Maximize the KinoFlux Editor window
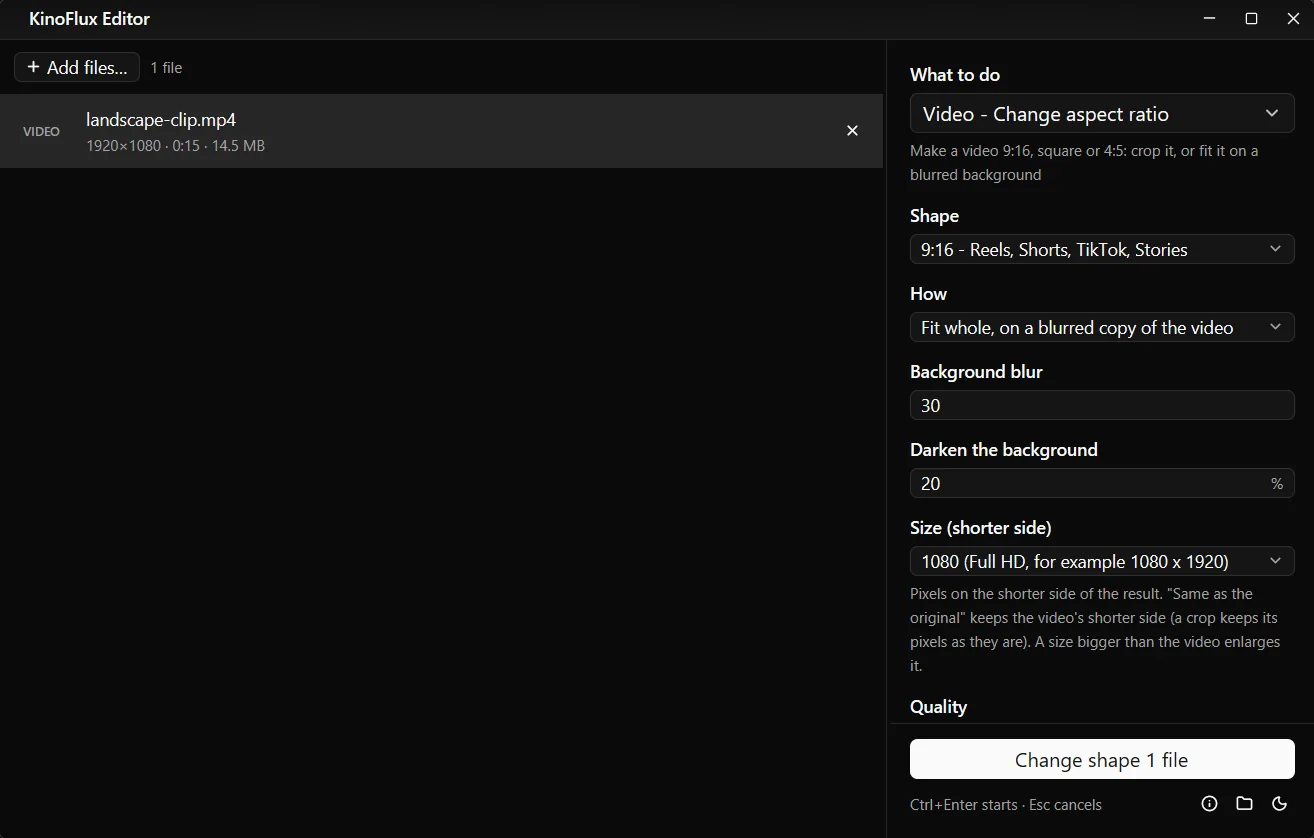 pyautogui.click(x=1251, y=19)
